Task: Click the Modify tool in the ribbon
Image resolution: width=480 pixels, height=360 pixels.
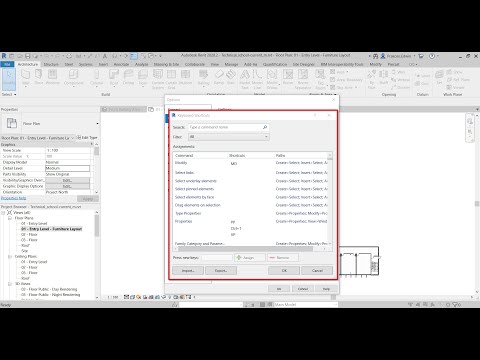Action: [x=9, y=79]
